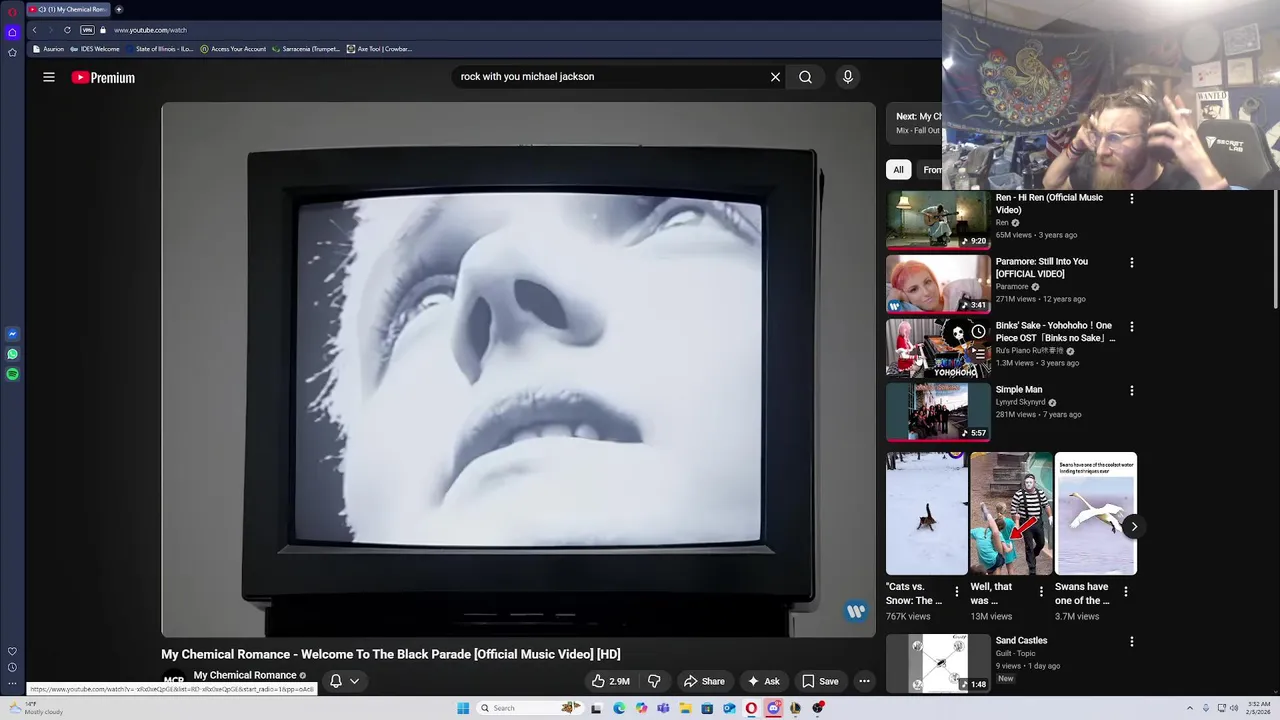
Task: Open the Opera menu logo at top-left
Action: pyautogui.click(x=12, y=11)
